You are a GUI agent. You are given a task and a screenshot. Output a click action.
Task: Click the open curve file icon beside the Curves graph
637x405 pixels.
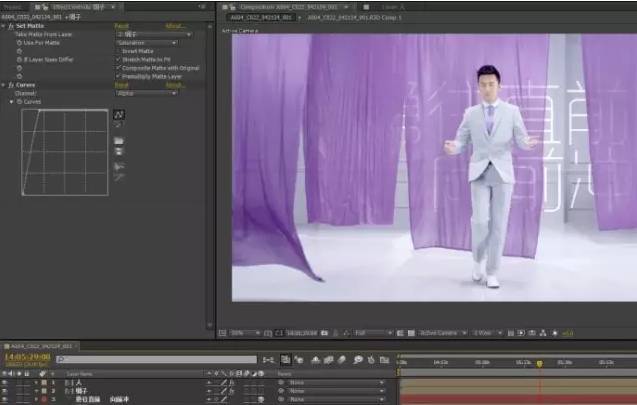(119, 141)
